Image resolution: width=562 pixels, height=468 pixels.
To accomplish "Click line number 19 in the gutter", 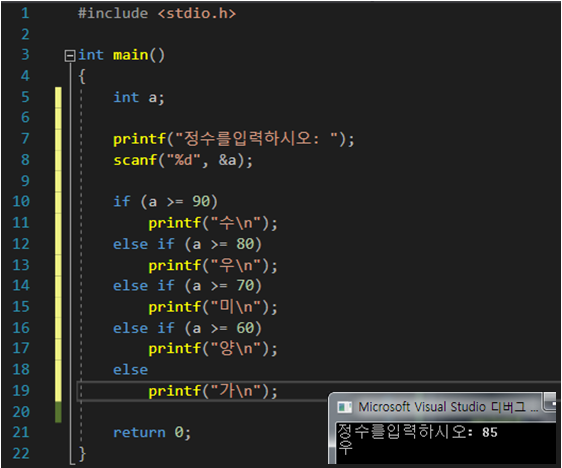I will click(x=21, y=390).
